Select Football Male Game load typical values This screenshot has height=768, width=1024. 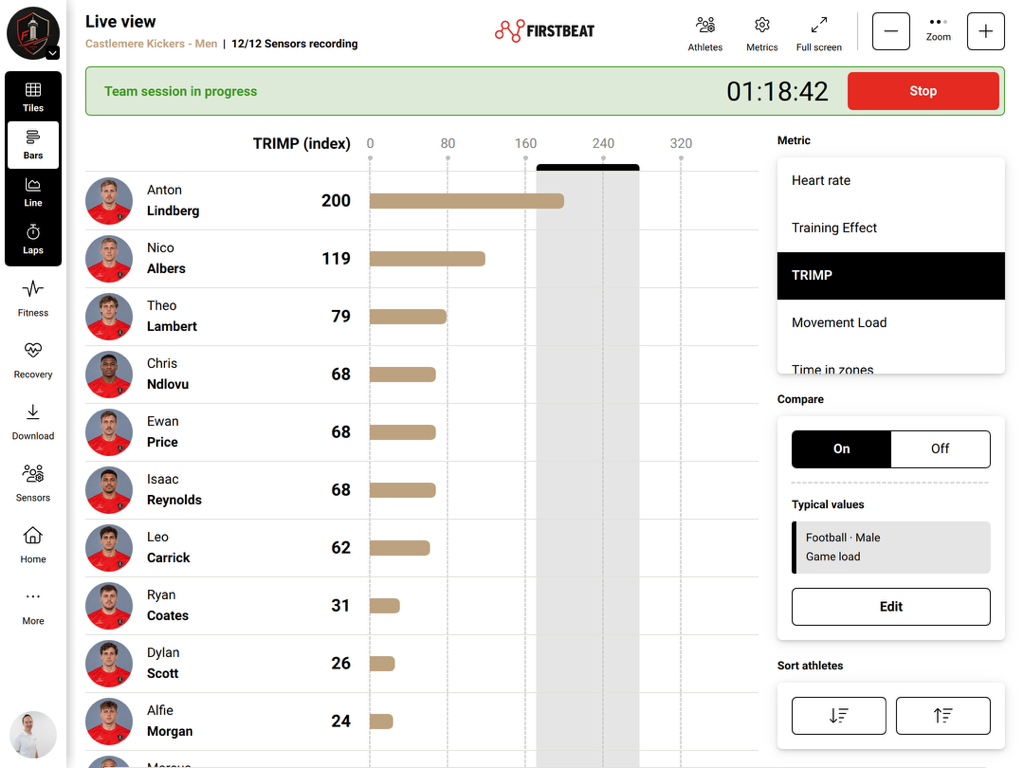pyautogui.click(x=891, y=547)
